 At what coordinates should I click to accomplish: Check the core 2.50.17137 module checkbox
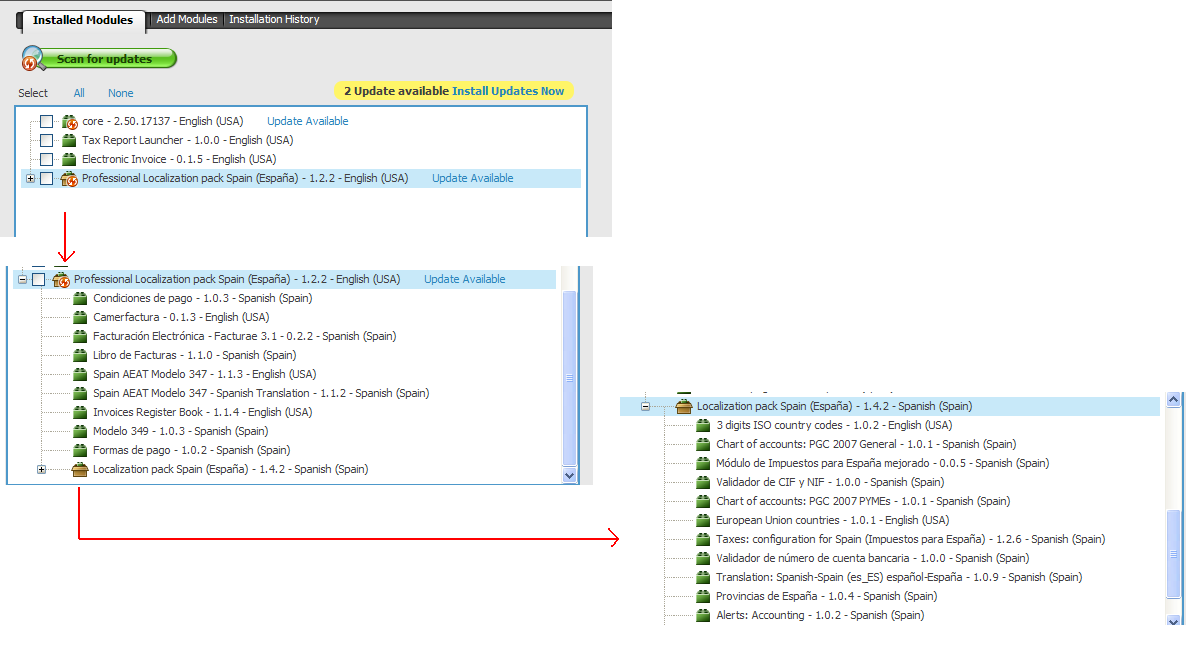point(47,122)
